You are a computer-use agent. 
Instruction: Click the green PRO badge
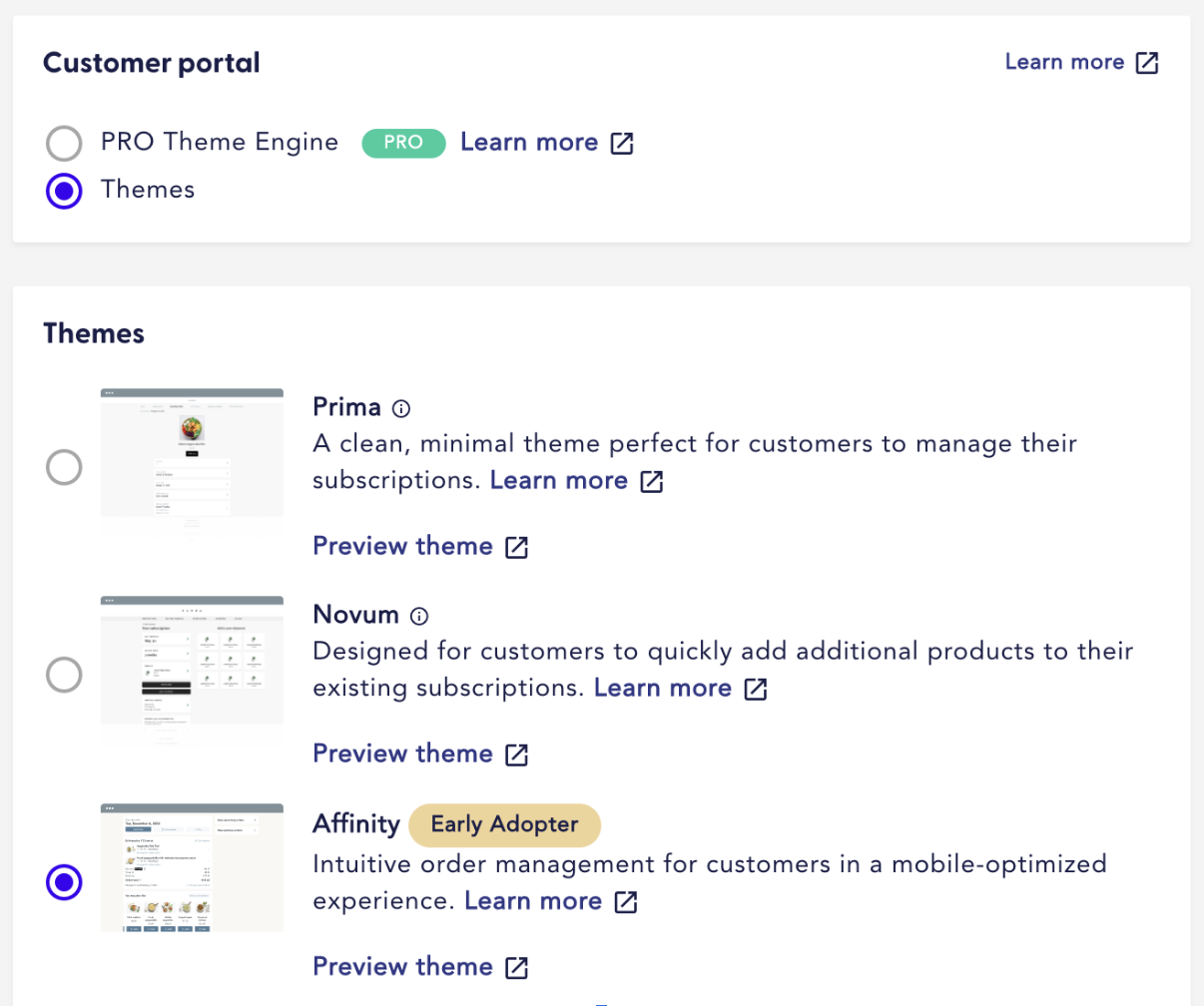click(403, 143)
